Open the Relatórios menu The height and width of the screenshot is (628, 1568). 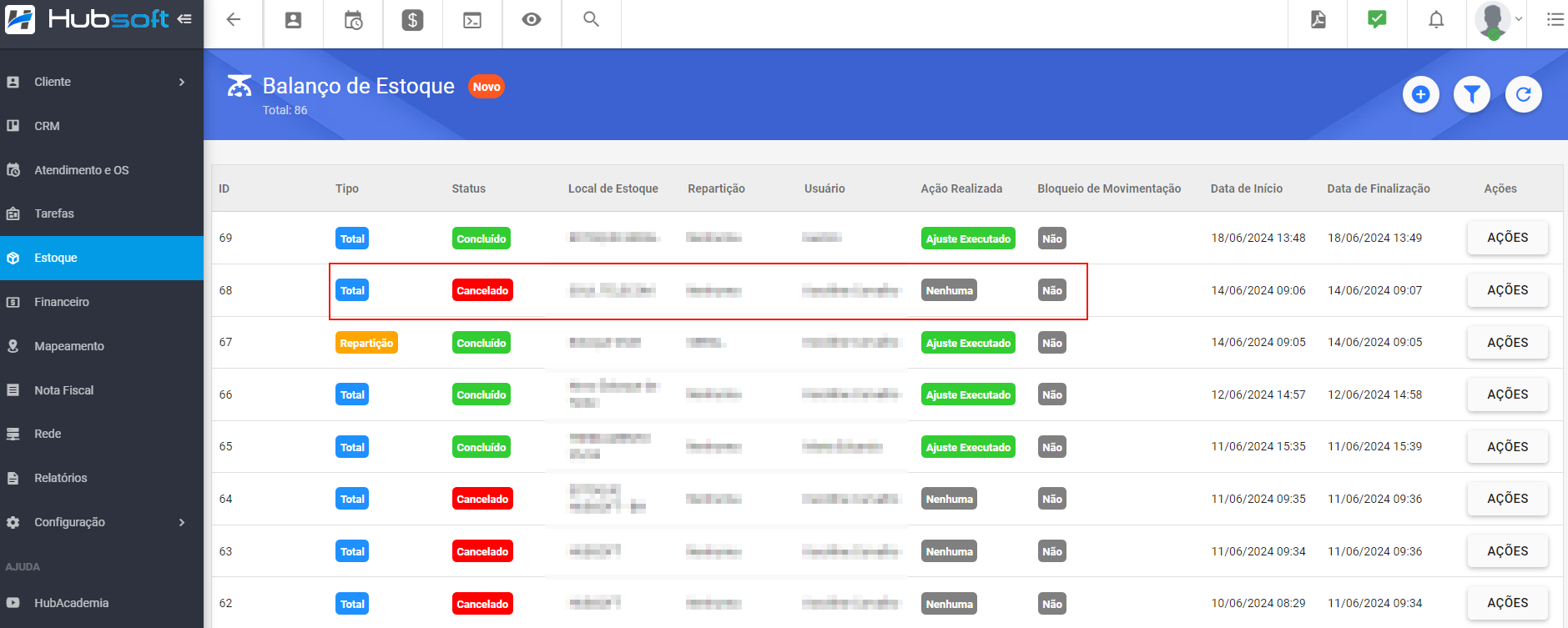102,478
